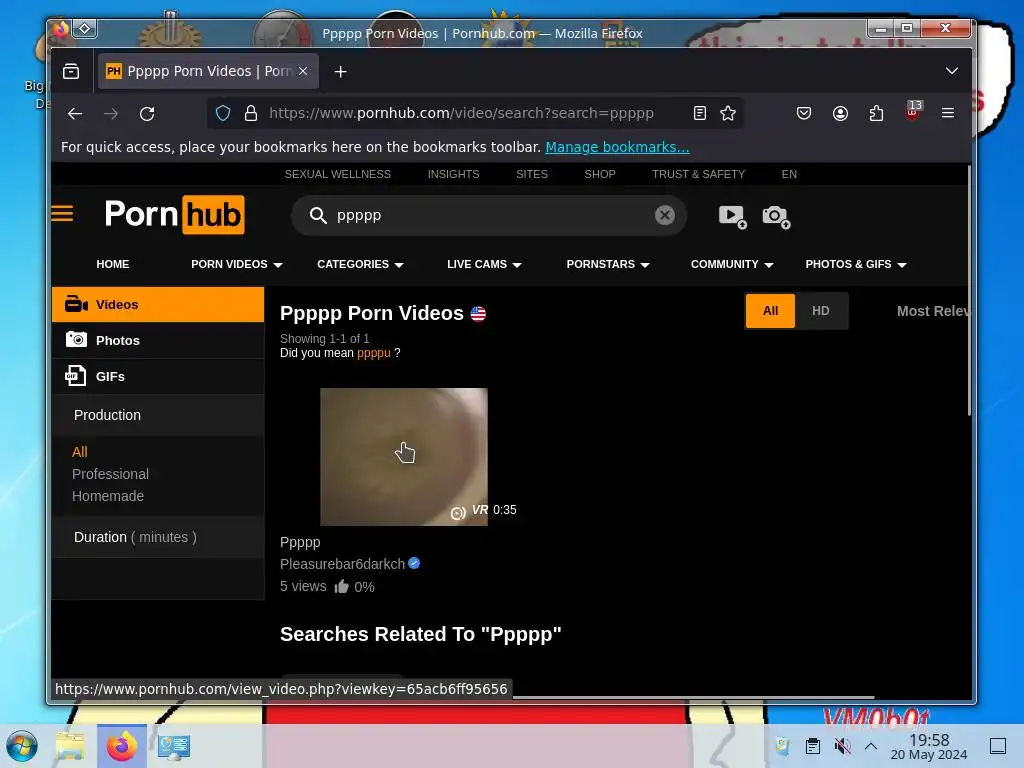
Task: Expand the PHOTOS & GIFS nav dropdown
Action: tap(856, 264)
